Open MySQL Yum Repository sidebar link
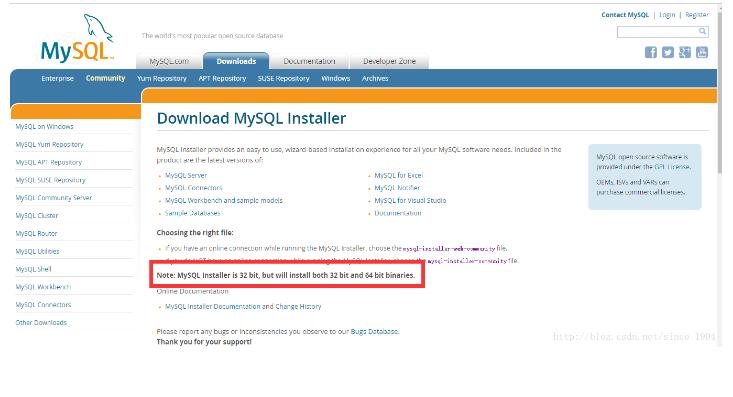733x397 pixels. click(50, 144)
